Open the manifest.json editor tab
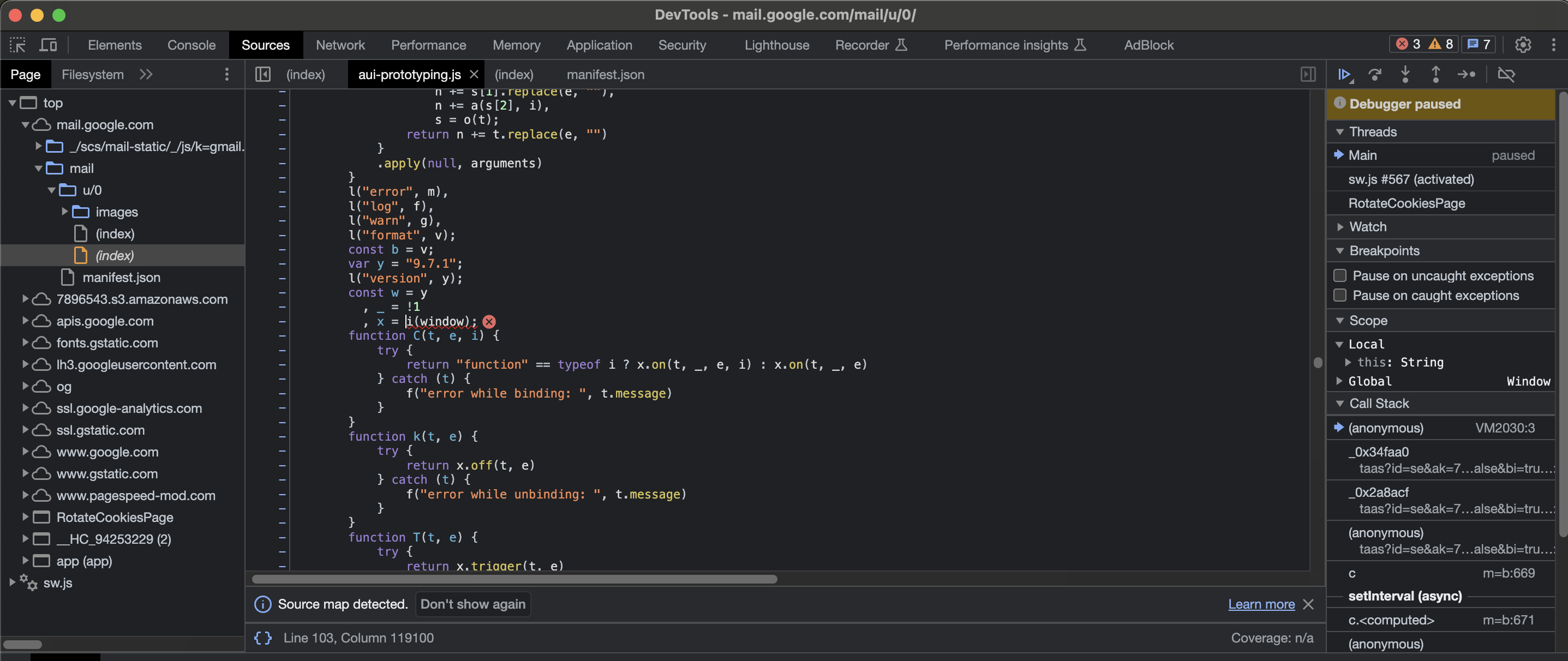 click(605, 74)
